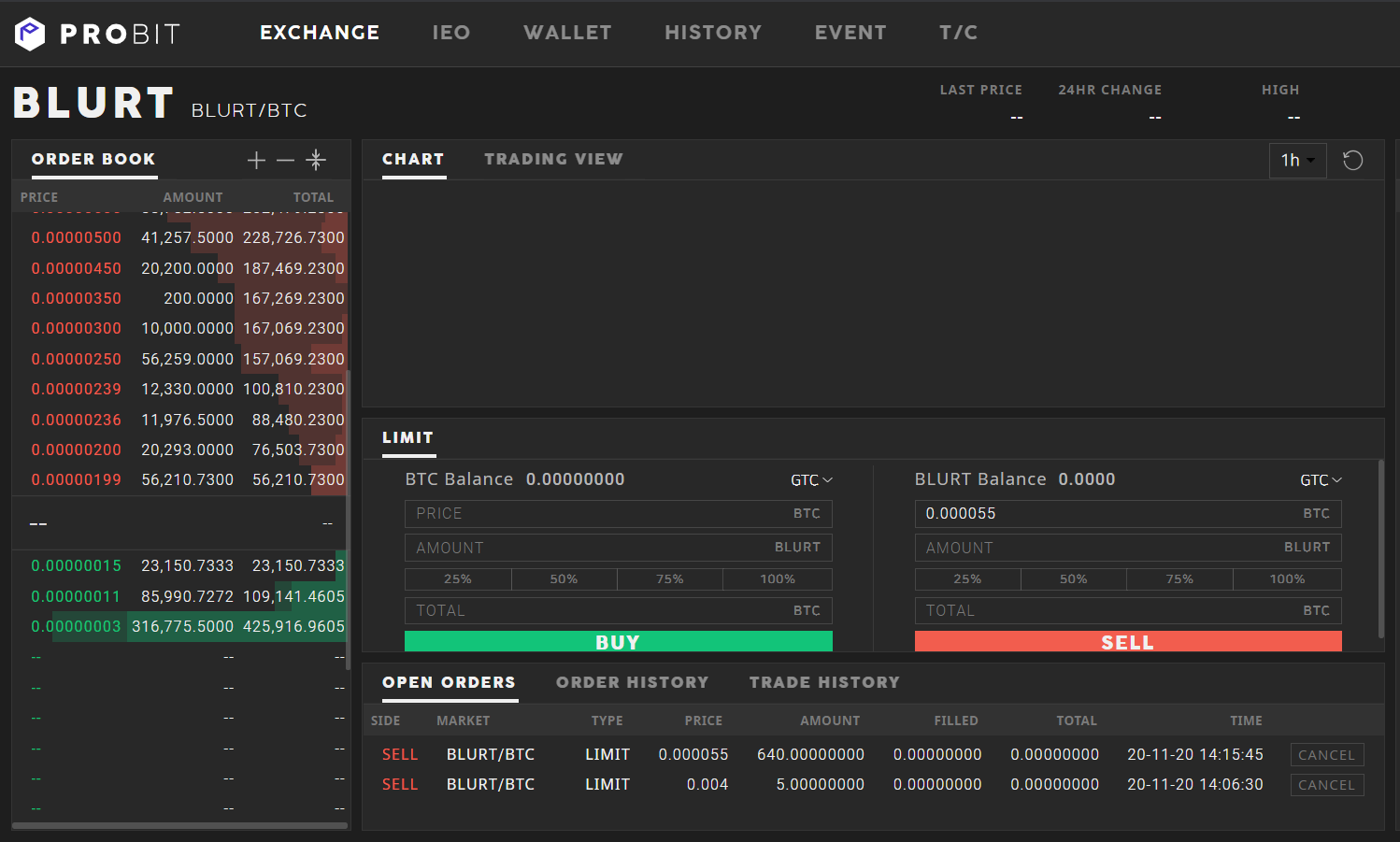Focus the sell TOTAL input field
Screen dimensions: 1400x842
1128,611
